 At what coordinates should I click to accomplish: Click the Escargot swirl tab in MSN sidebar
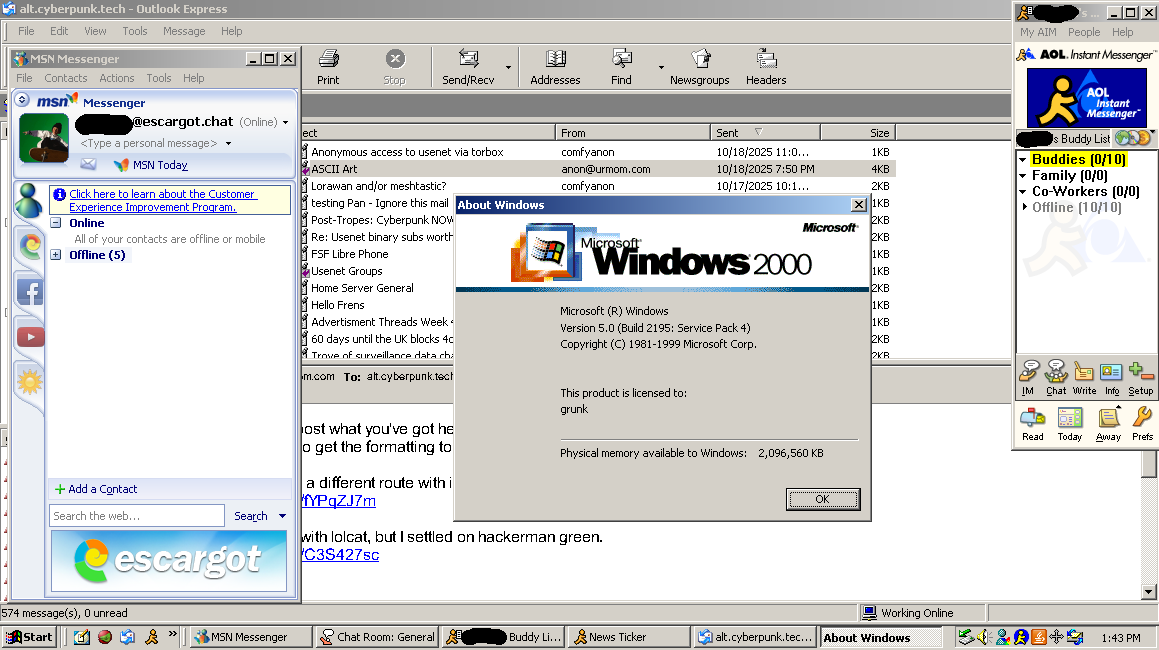coord(30,246)
